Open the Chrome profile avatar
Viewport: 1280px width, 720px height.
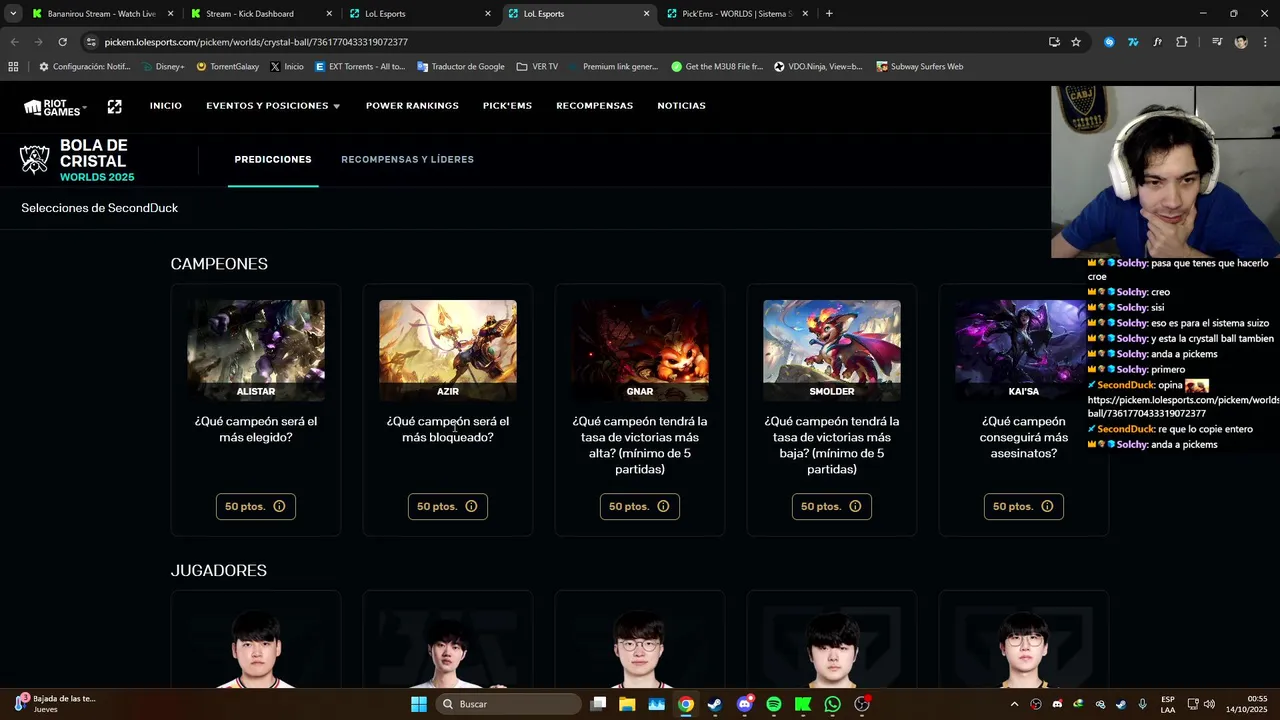pyautogui.click(x=1241, y=42)
